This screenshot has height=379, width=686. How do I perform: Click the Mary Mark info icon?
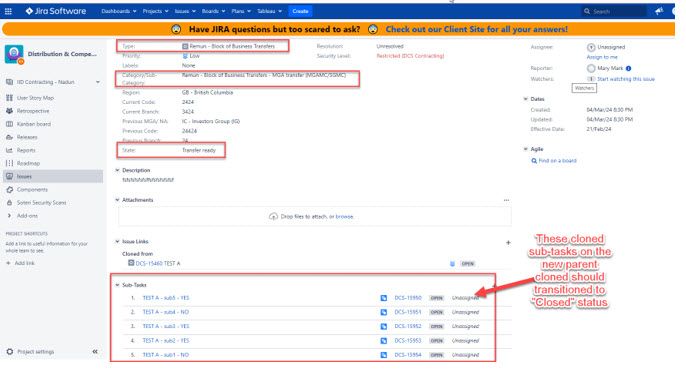click(629, 68)
